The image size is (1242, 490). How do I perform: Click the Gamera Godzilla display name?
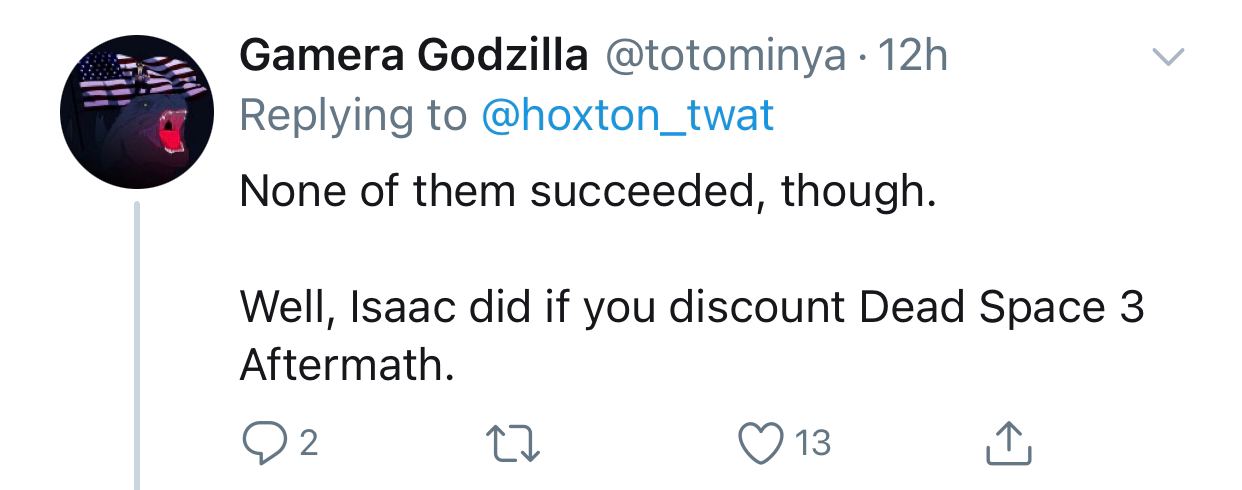coord(414,57)
